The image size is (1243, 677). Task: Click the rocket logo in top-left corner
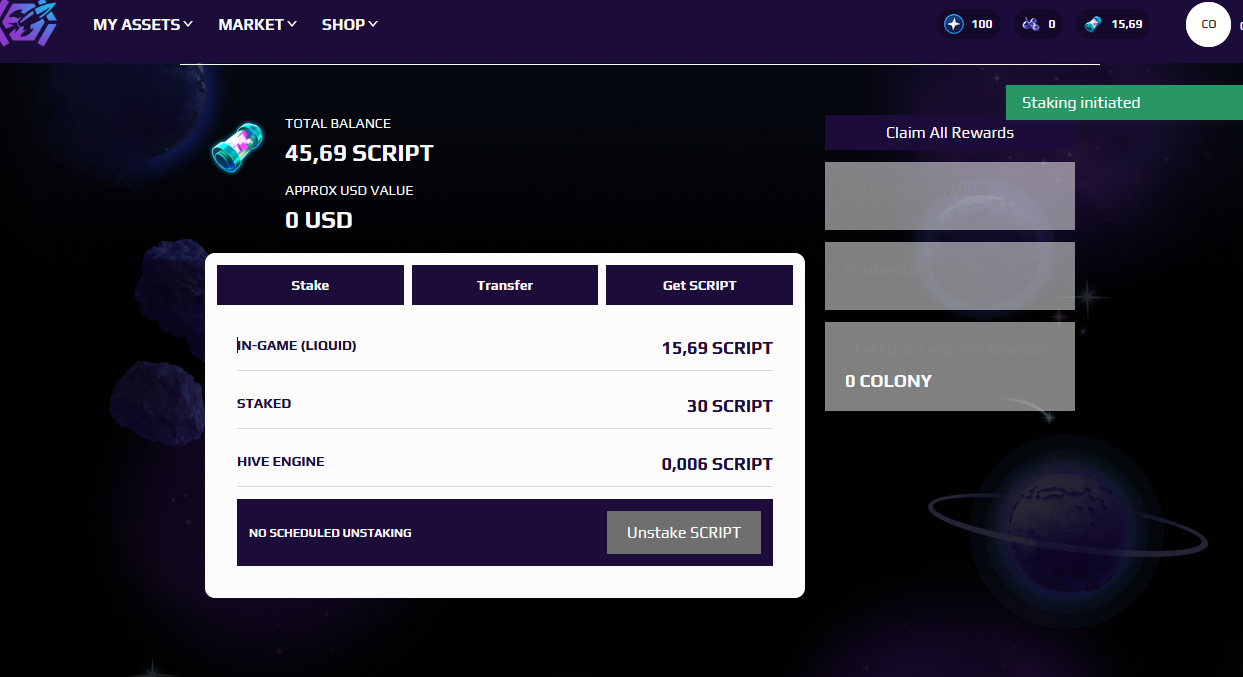30,22
